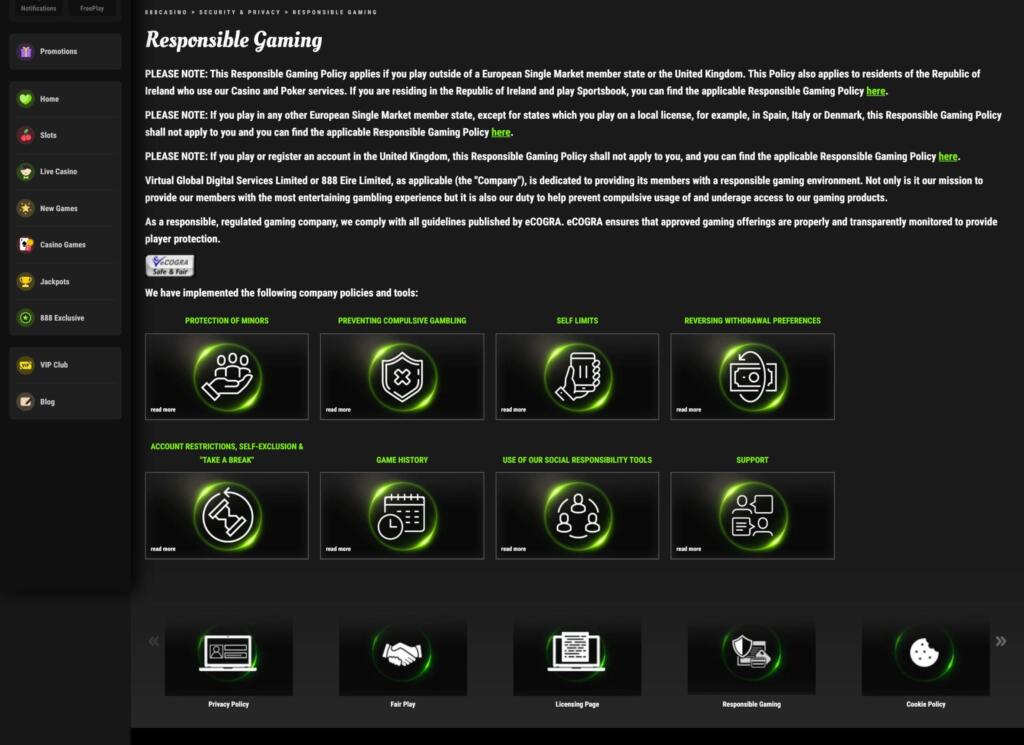This screenshot has width=1024, height=745.
Task: Click the 888casino breadcrumb link
Action: point(166,12)
